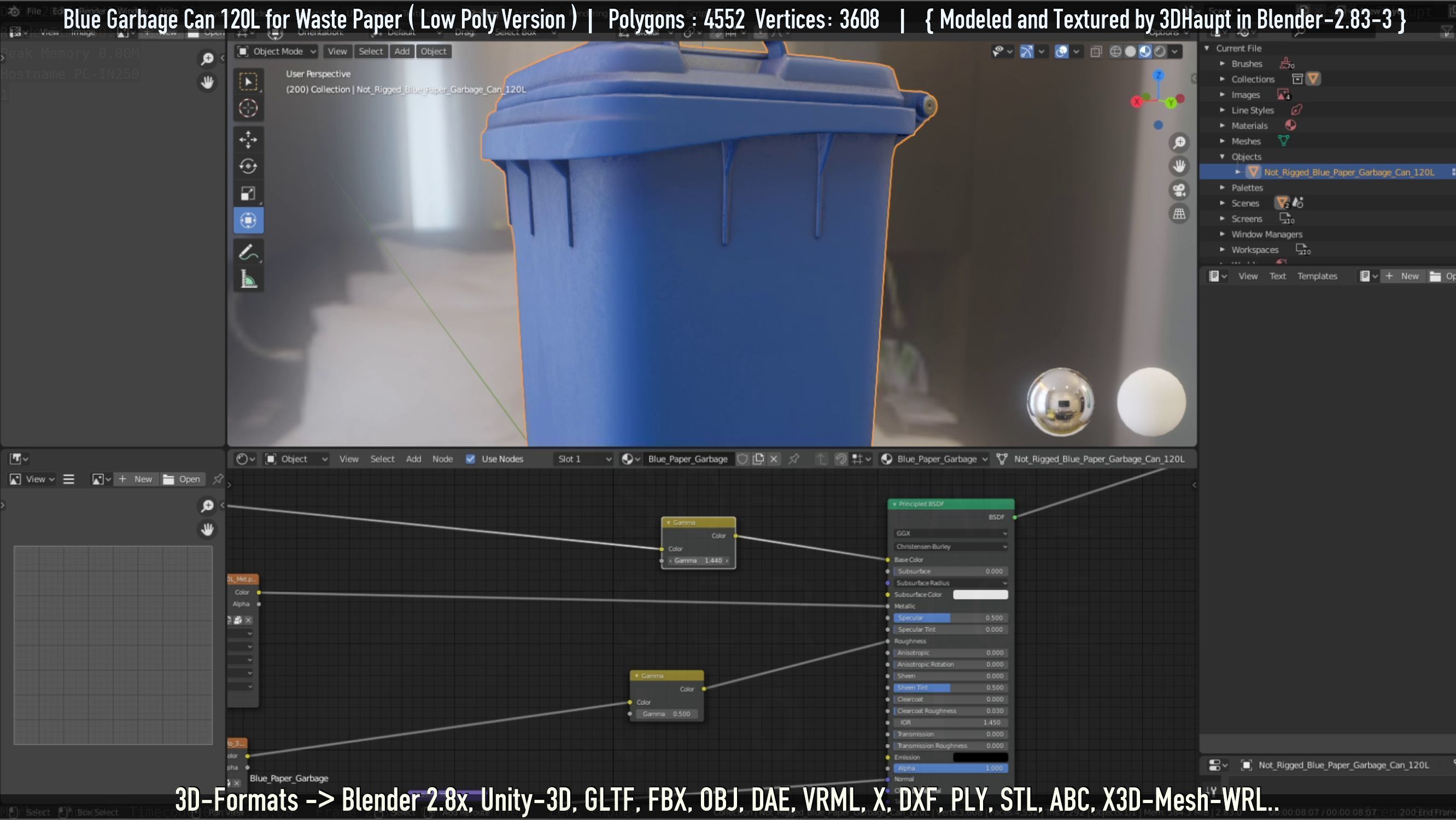Image resolution: width=1456 pixels, height=820 pixels.
Task: Switch to wireframe viewport shading
Action: (x=1115, y=51)
